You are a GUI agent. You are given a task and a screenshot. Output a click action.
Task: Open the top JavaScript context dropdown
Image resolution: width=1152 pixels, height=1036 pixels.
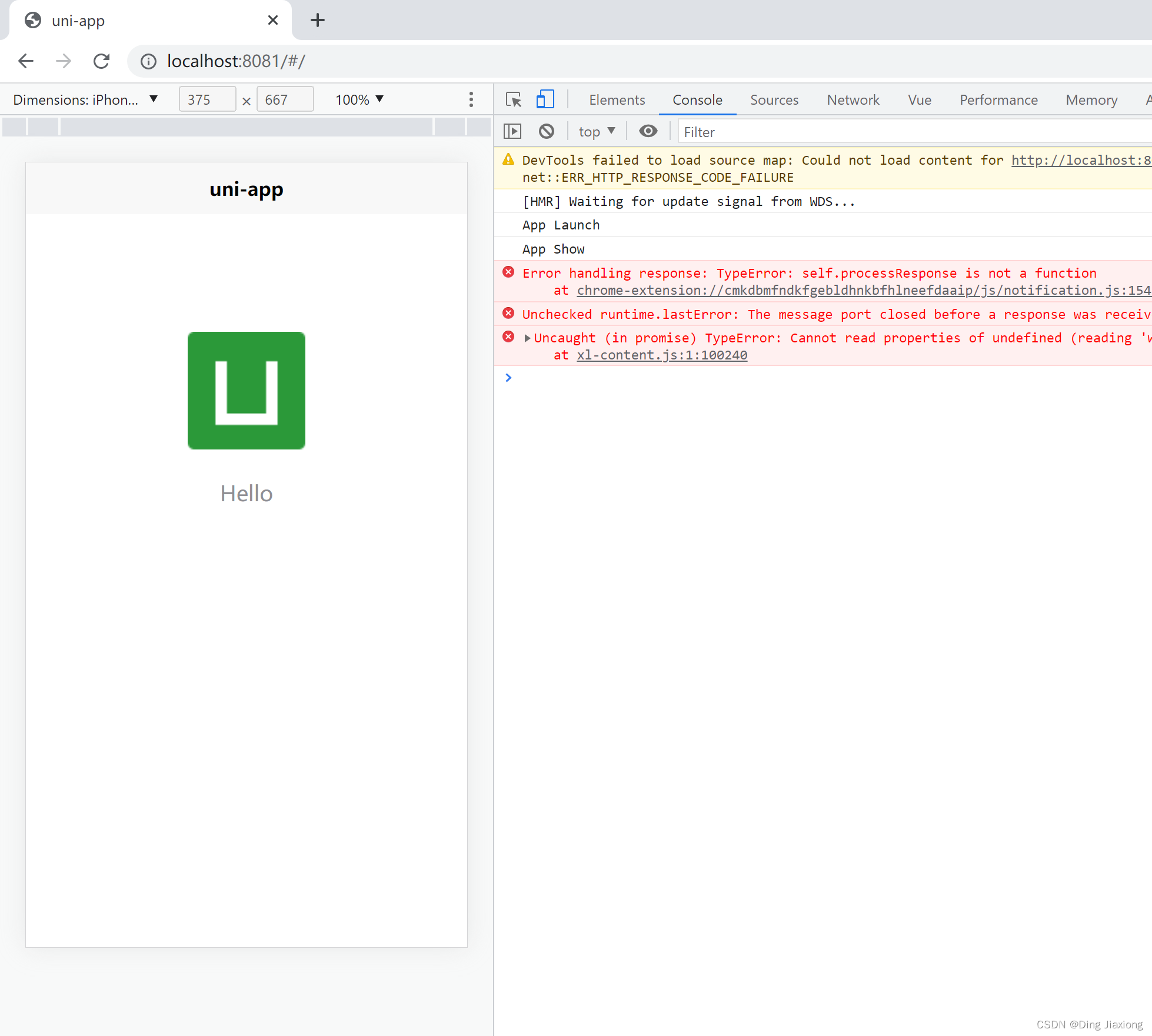click(x=596, y=131)
